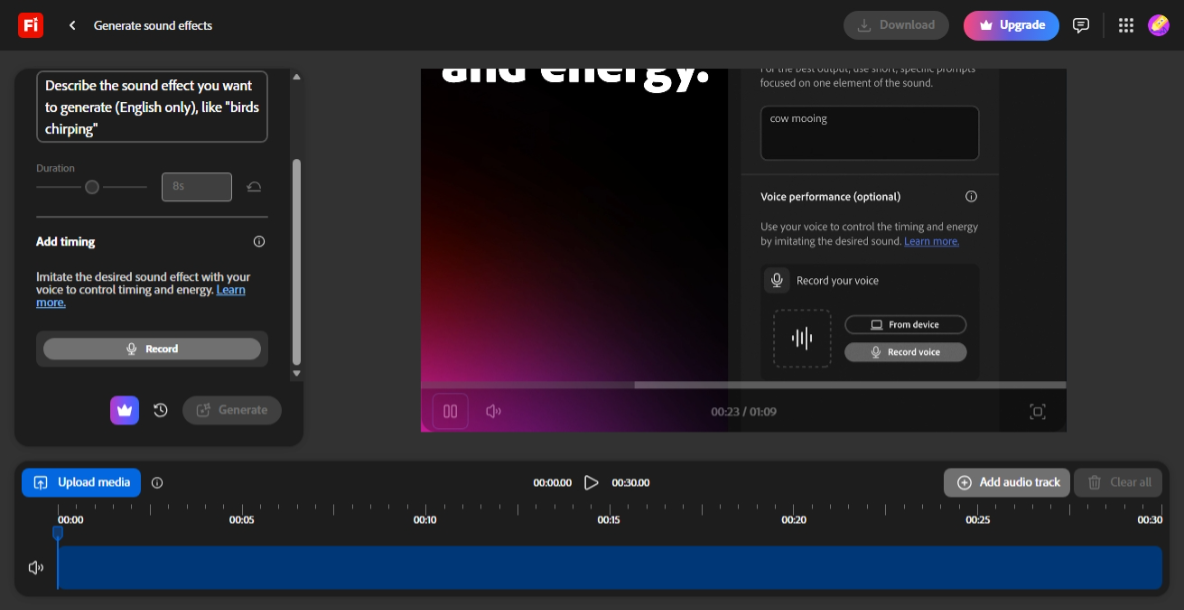Click the premium crown icon
The image size is (1184, 610).
tap(124, 410)
